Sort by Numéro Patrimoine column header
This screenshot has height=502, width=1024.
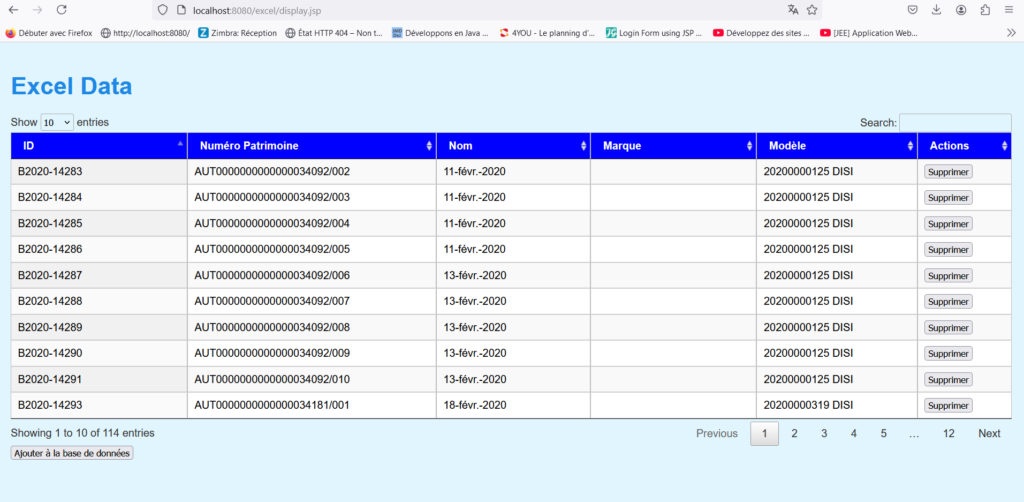click(311, 146)
